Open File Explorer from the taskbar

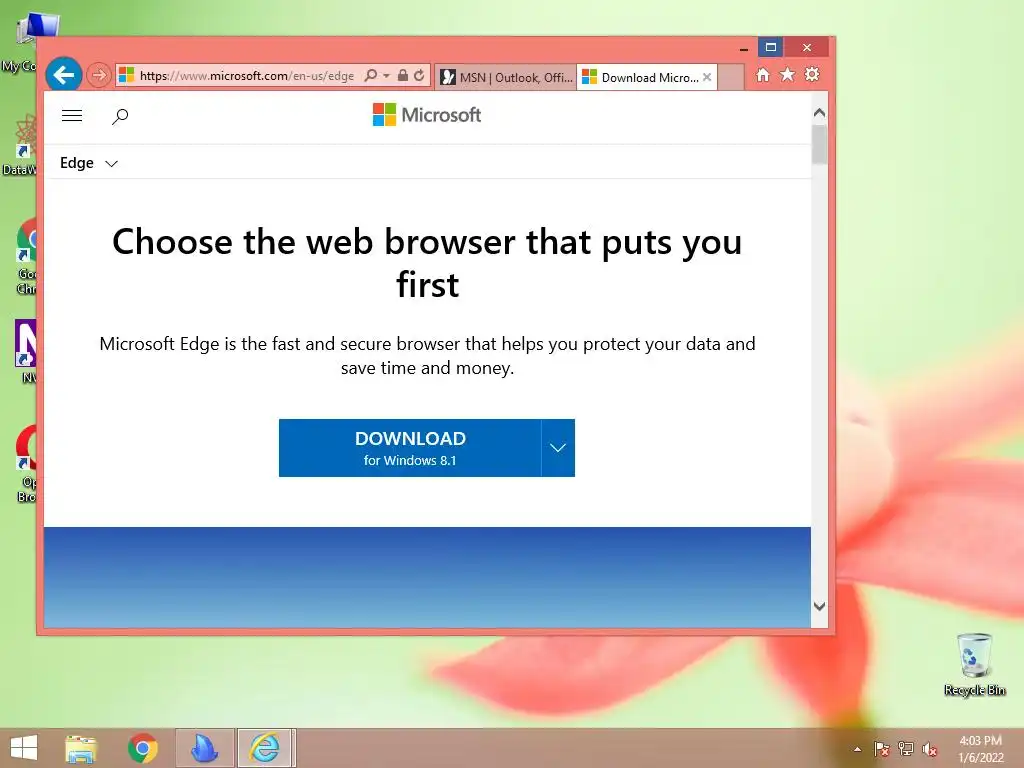click(81, 748)
